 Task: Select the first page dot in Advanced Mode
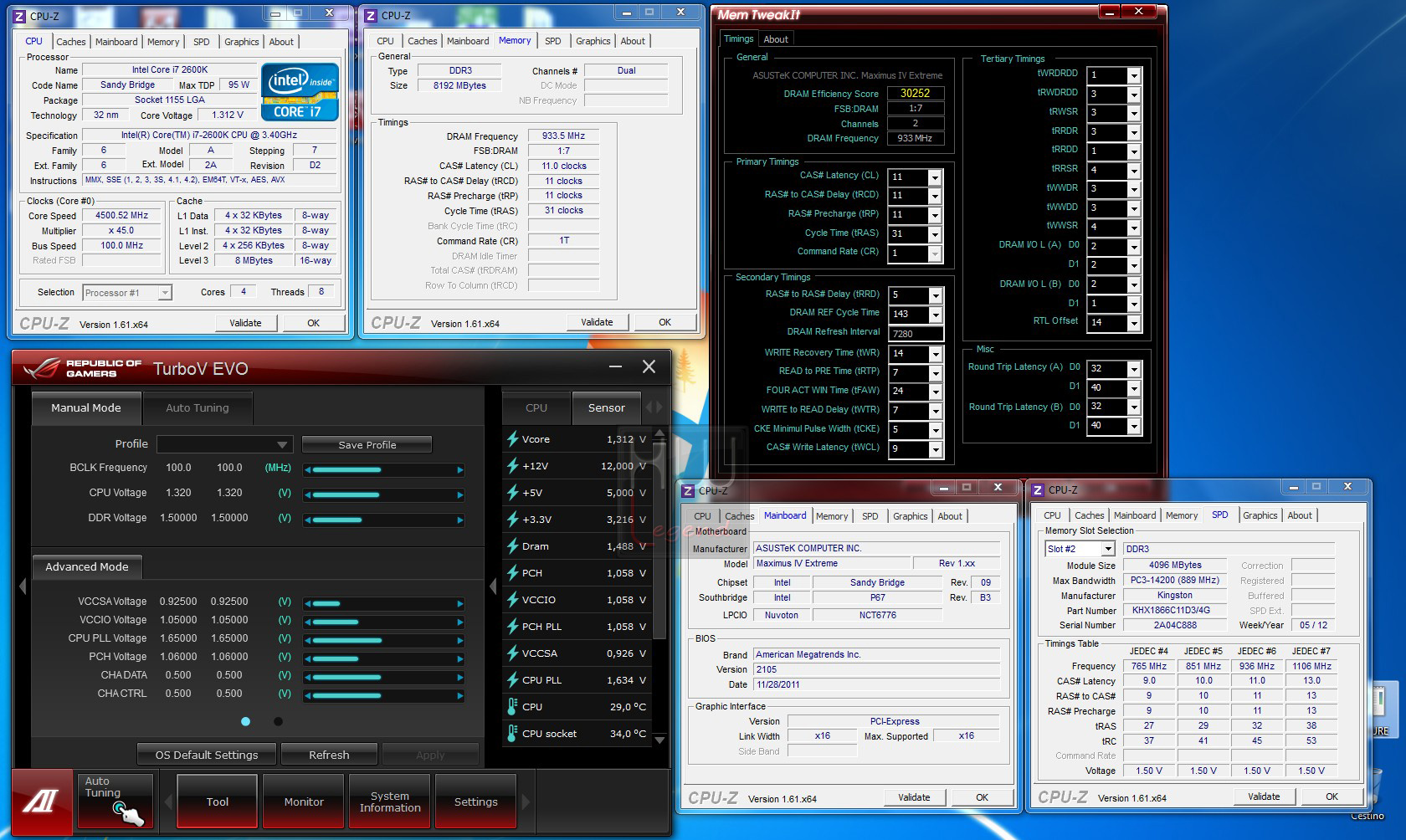point(245,721)
